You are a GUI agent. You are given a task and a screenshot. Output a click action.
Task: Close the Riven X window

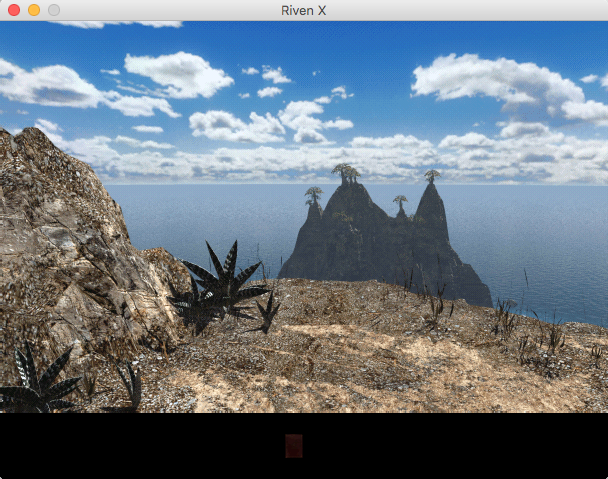14,10
